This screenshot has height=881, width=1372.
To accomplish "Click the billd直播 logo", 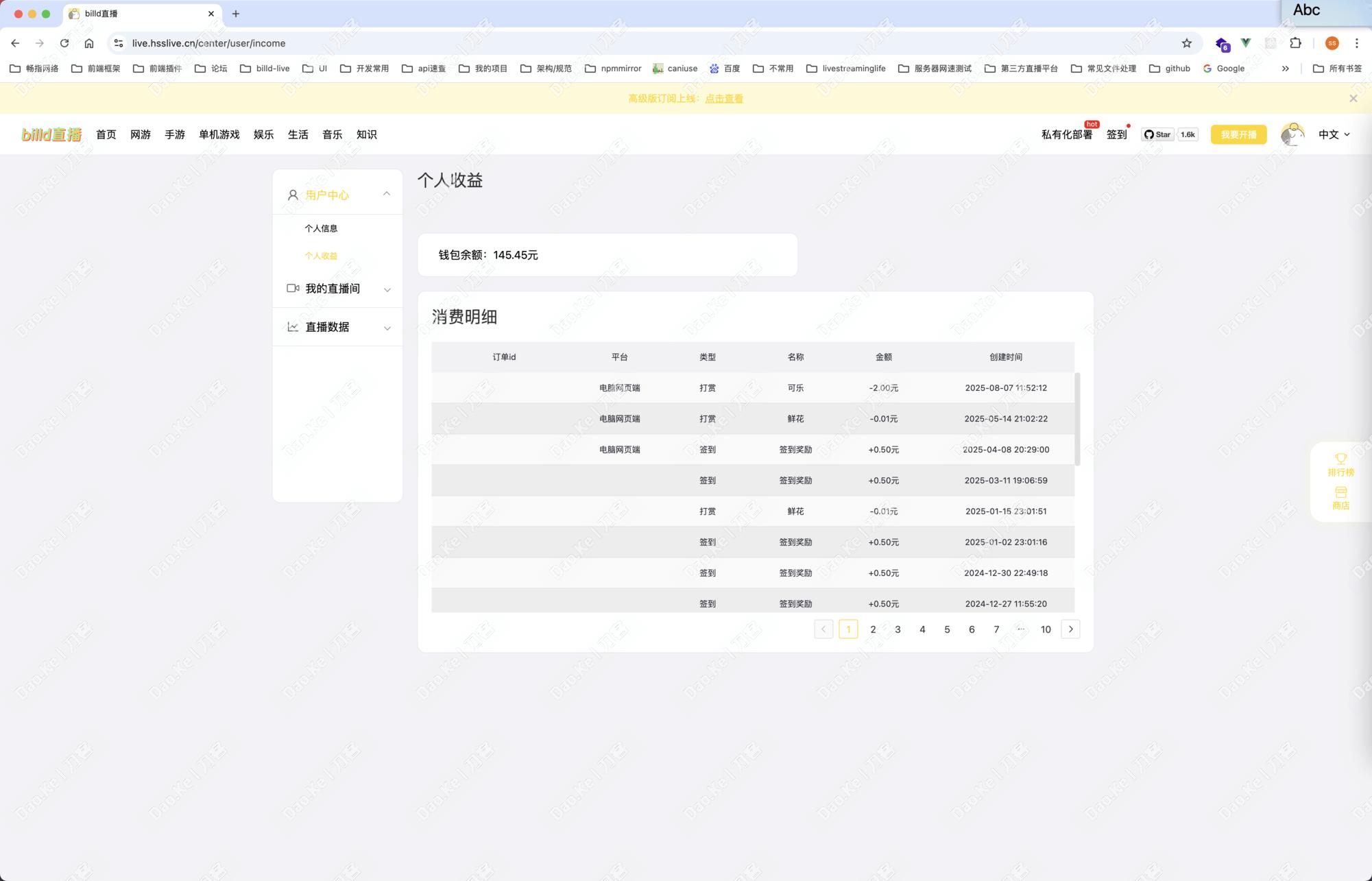I will pyautogui.click(x=51, y=134).
